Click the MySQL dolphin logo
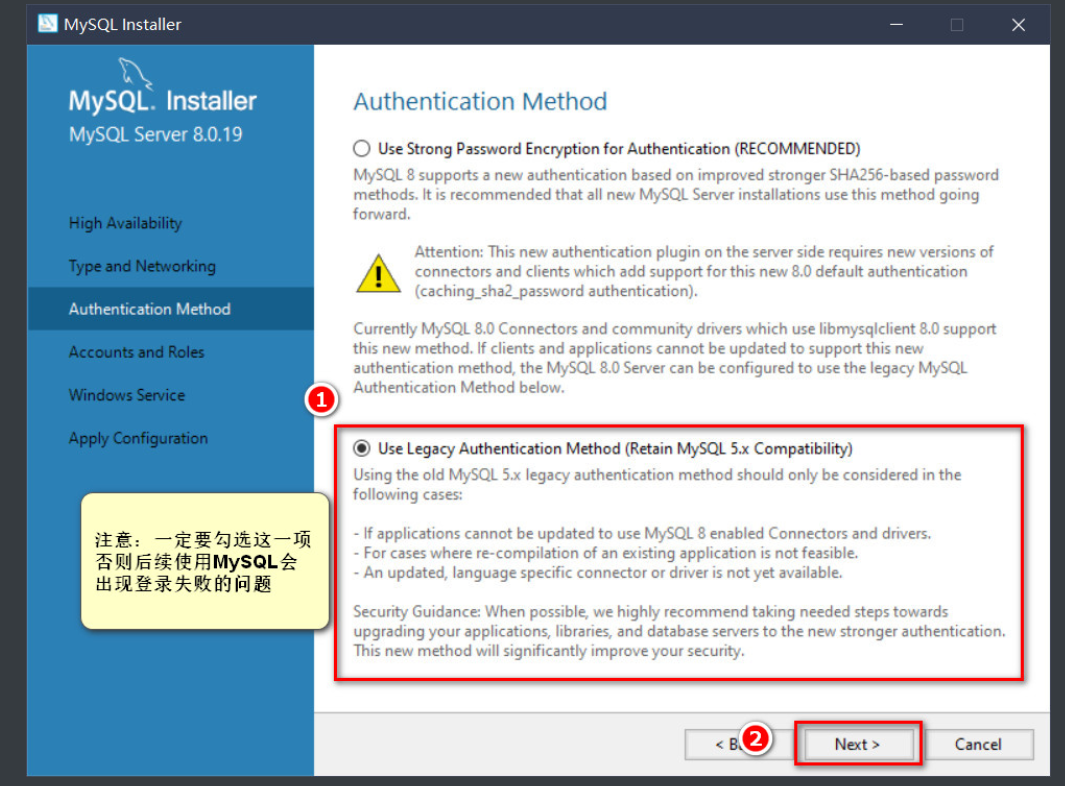Viewport: 1065px width, 786px height. tap(134, 73)
